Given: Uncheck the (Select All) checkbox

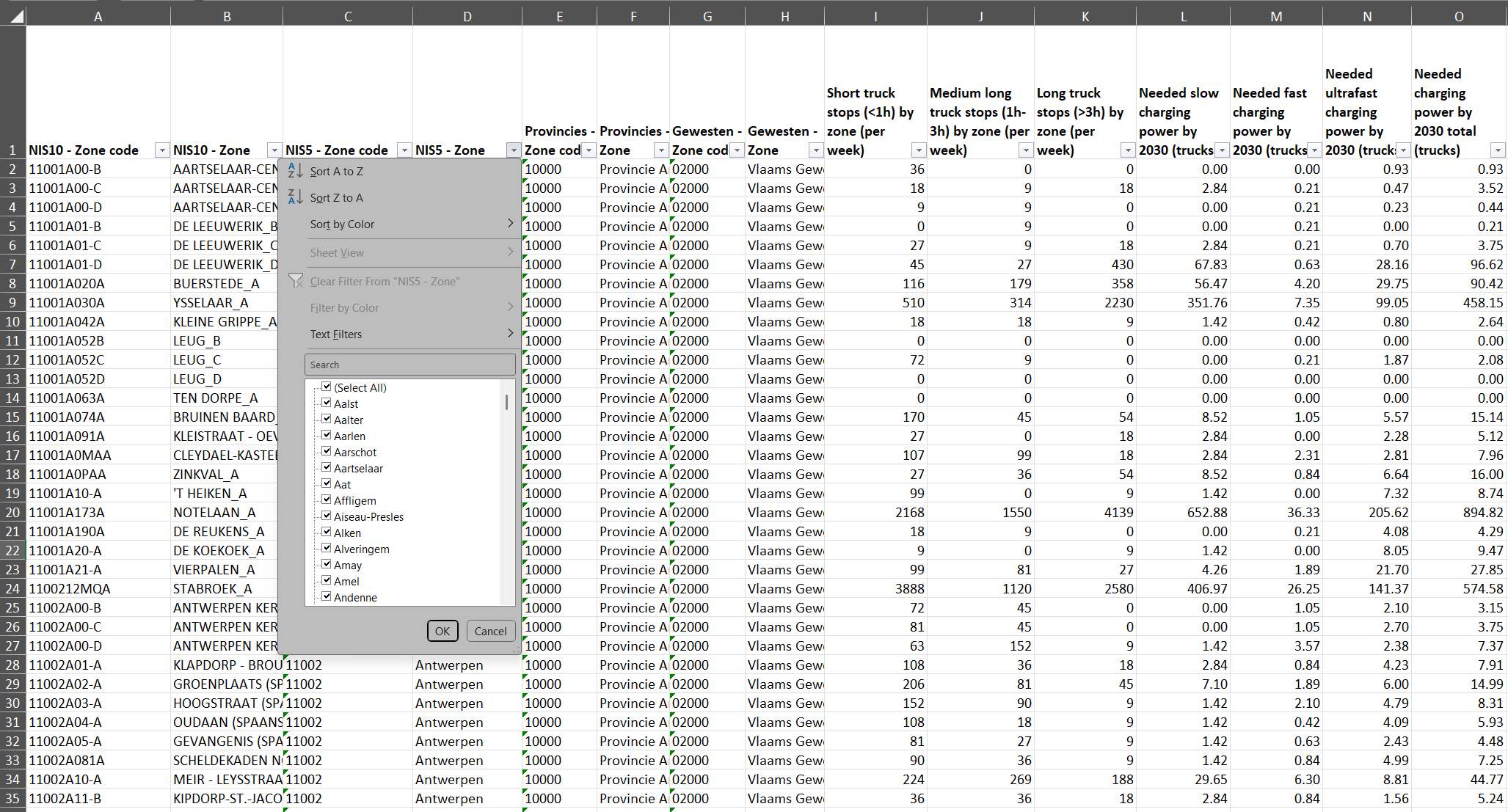Looking at the screenshot, I should point(327,387).
